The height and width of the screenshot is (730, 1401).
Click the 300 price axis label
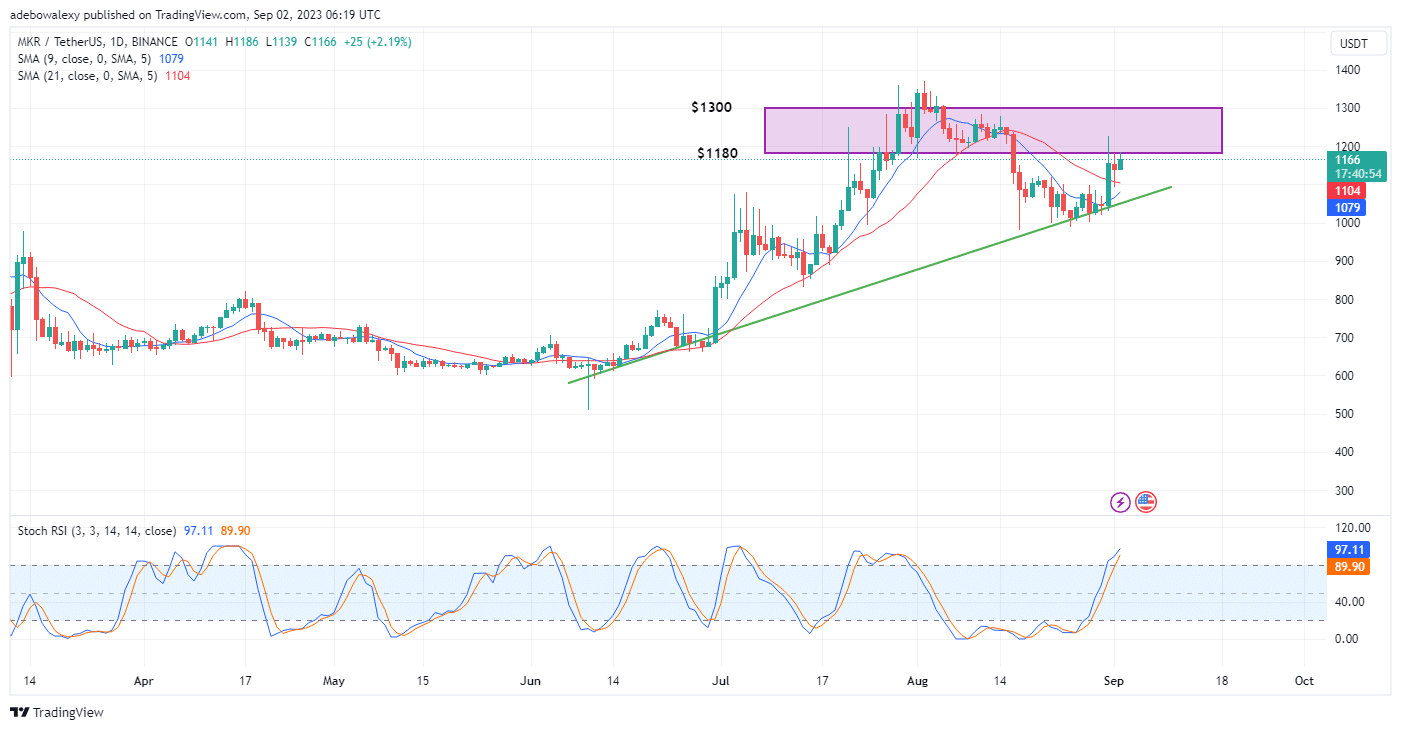(x=1346, y=490)
